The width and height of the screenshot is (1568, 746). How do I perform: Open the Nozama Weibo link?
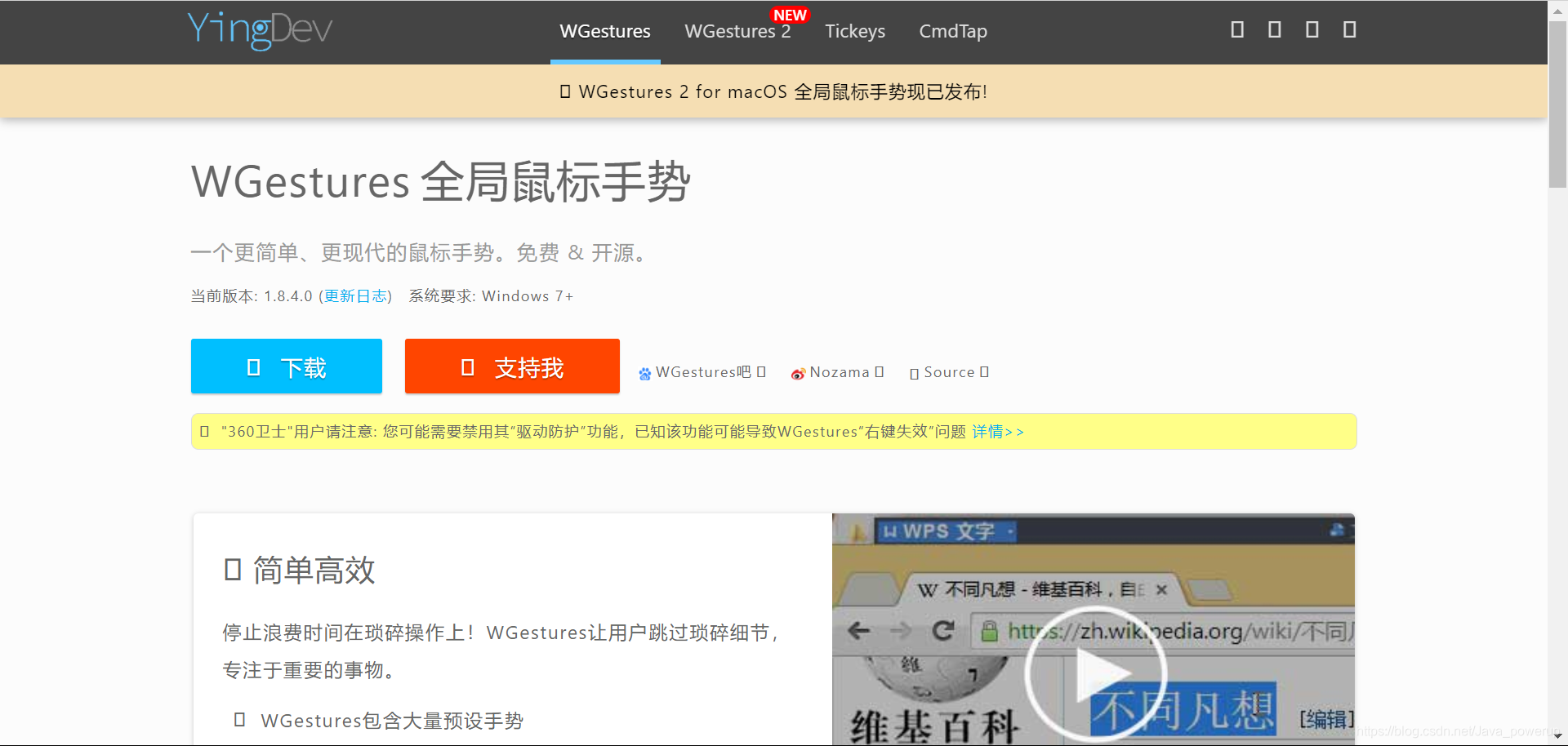(x=839, y=372)
